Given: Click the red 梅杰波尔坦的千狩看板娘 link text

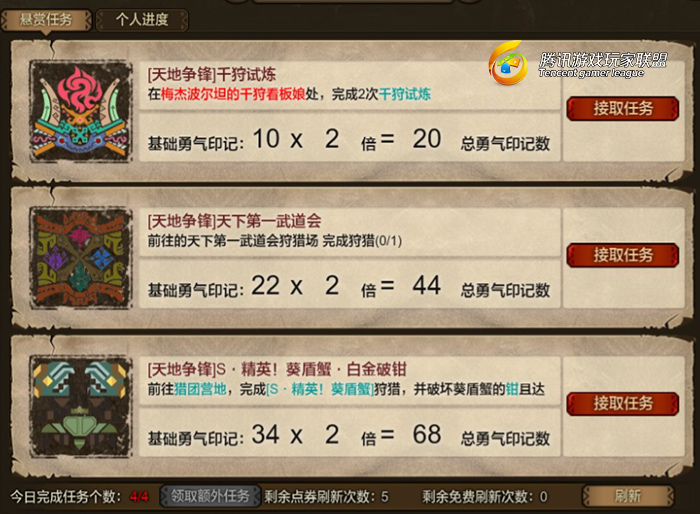Looking at the screenshot, I should coord(233,94).
